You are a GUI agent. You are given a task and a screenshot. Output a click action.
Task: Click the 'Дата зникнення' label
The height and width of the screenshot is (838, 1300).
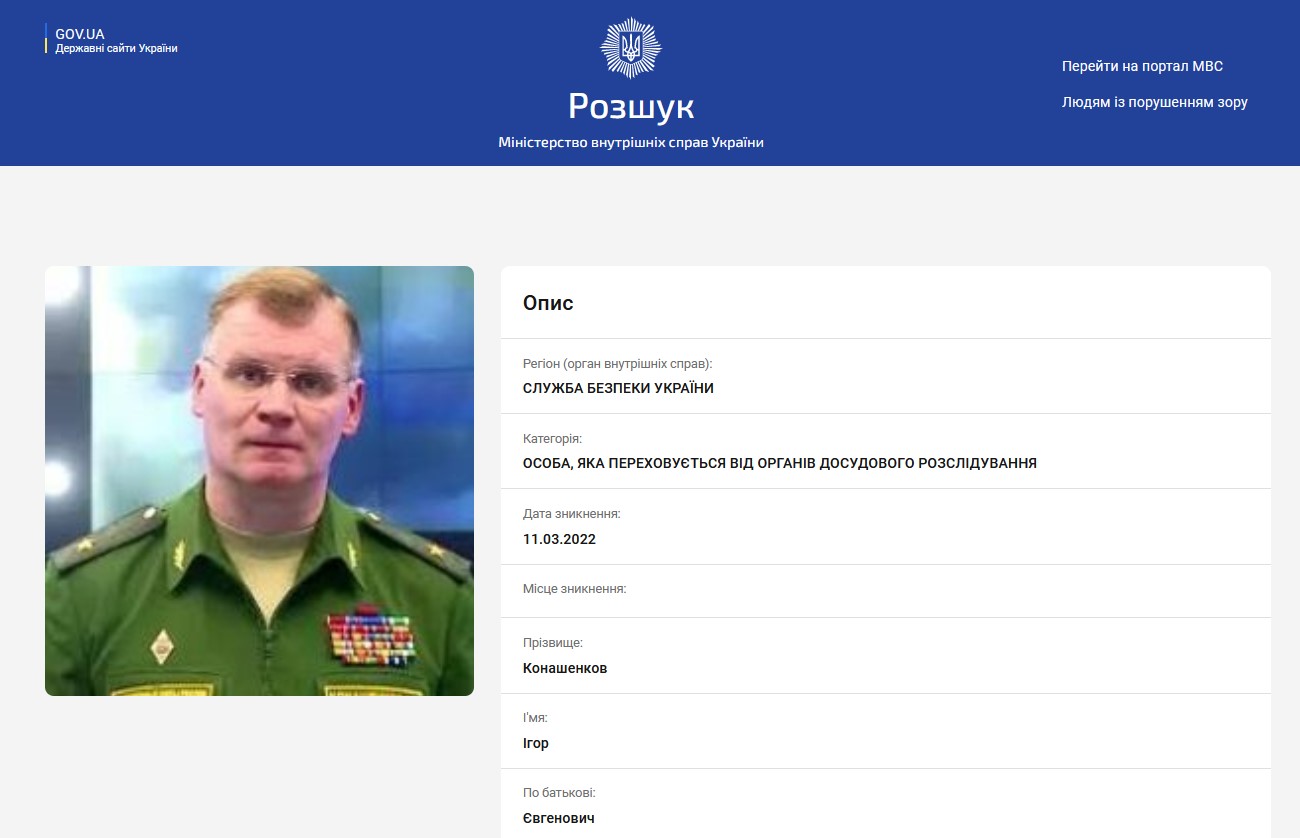[571, 514]
